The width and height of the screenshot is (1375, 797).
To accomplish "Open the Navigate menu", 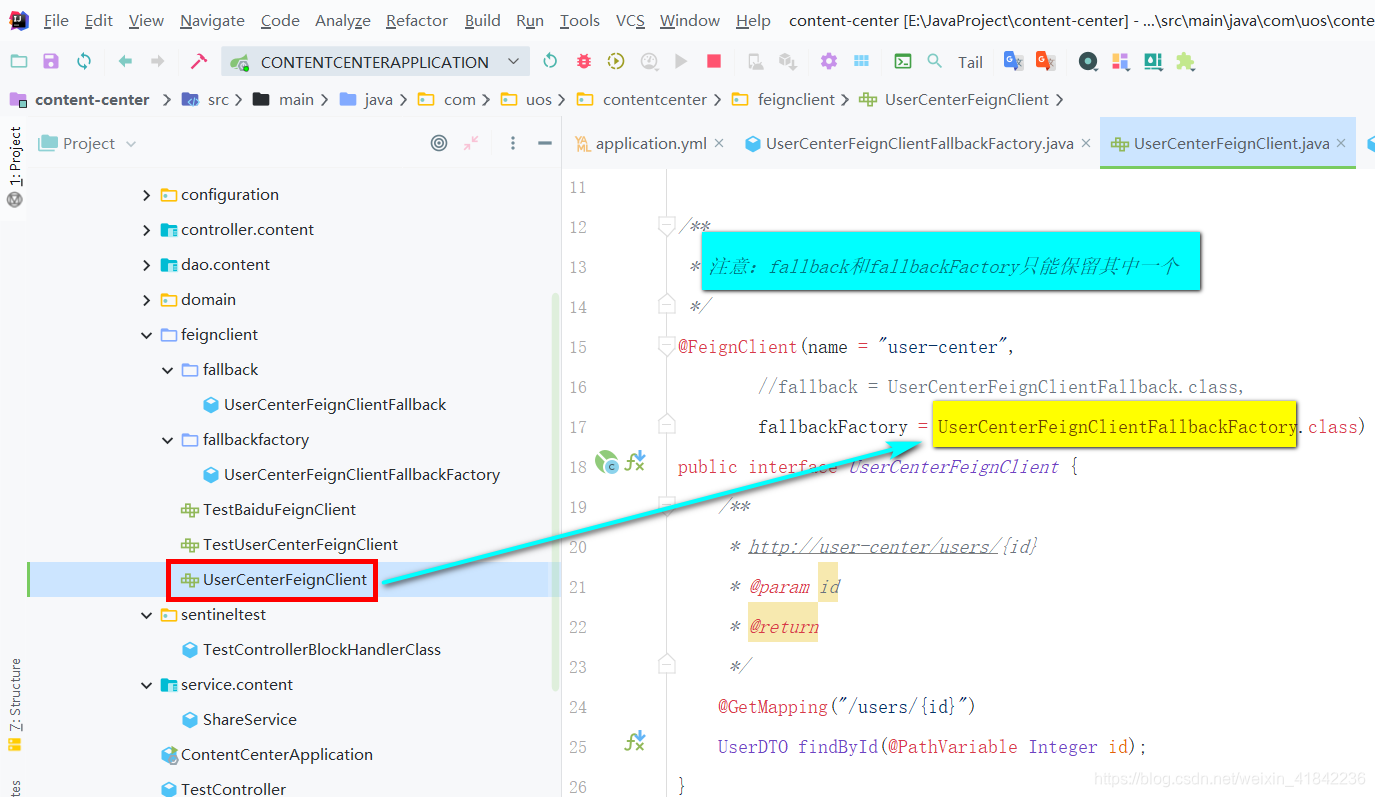I will 212,20.
